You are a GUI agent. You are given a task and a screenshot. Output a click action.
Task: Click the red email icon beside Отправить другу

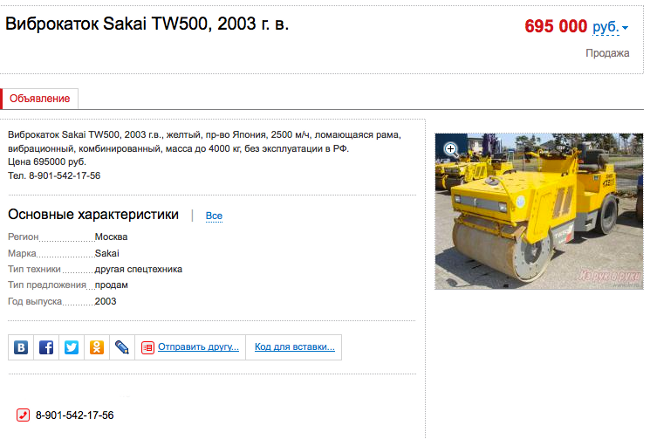coord(148,347)
